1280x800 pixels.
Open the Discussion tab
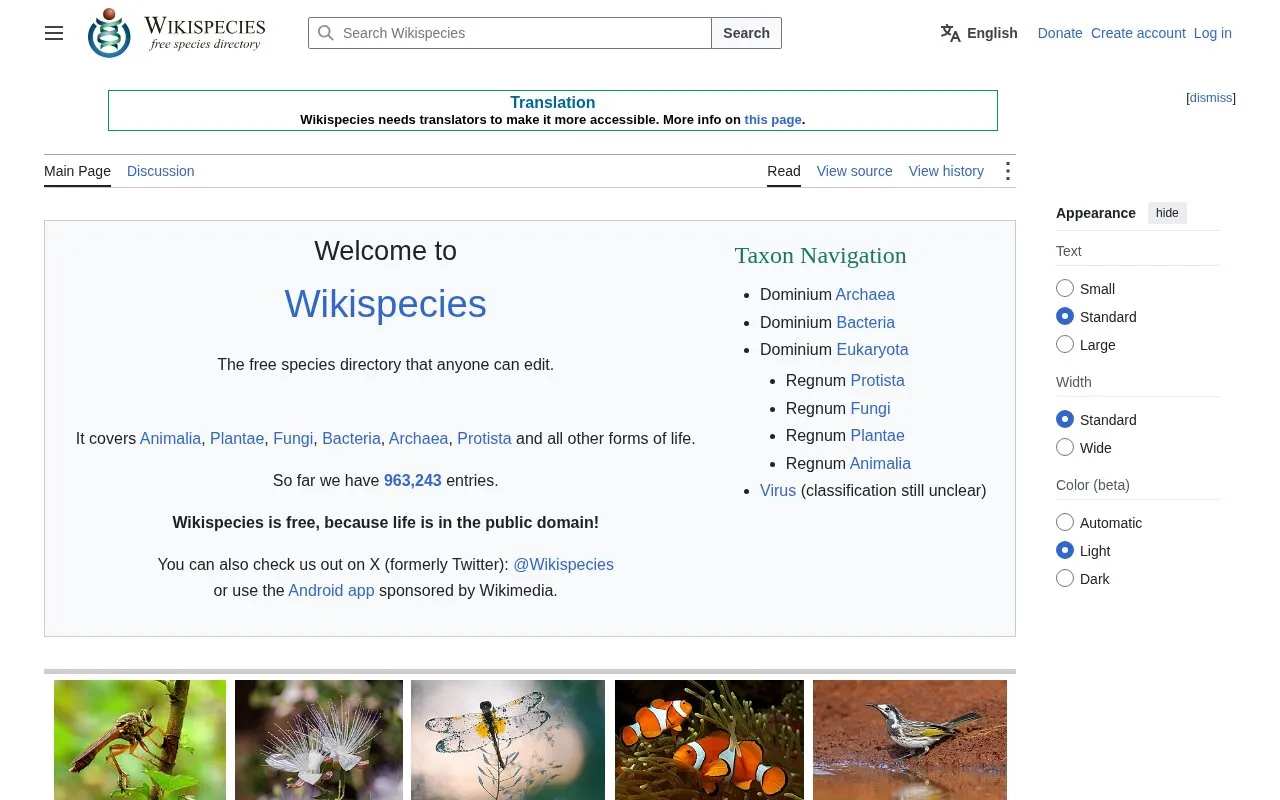click(x=161, y=171)
